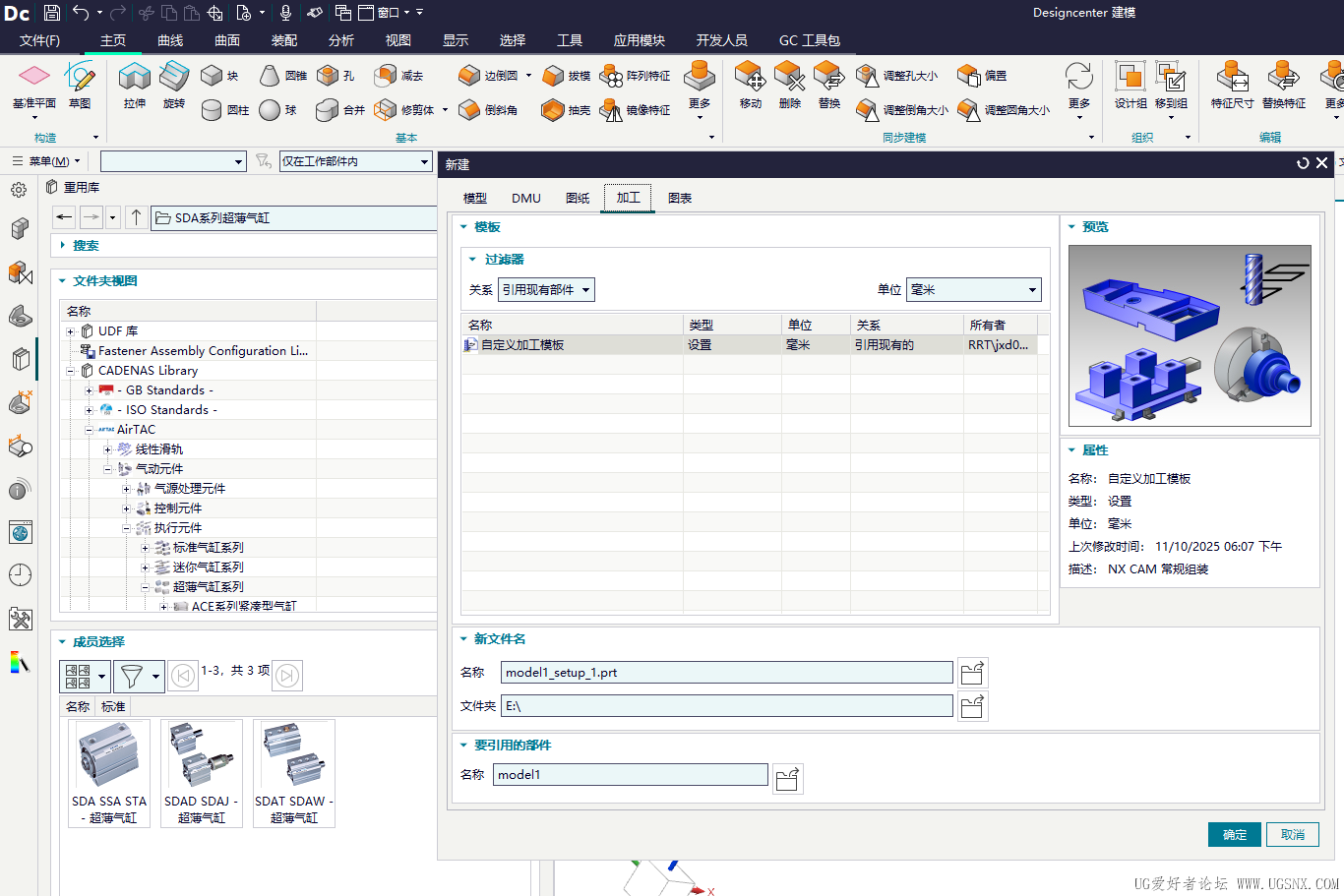Open the 关系 filter dropdown
The width and height of the screenshot is (1344, 896).
547,290
